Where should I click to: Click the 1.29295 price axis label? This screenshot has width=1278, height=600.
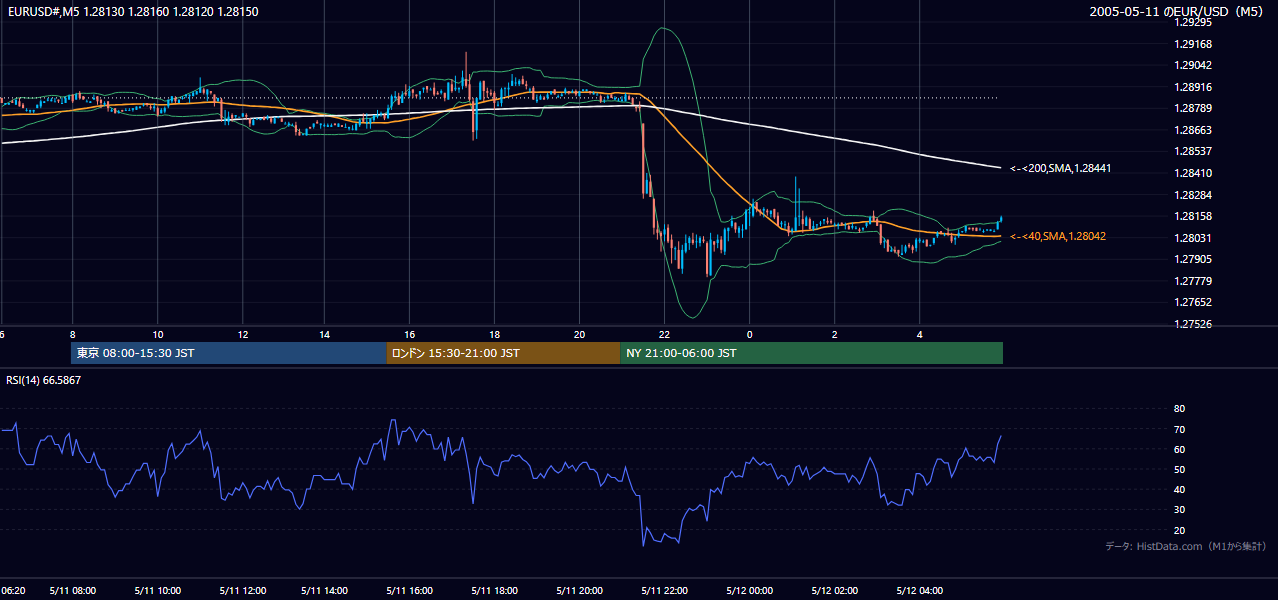click(1193, 22)
